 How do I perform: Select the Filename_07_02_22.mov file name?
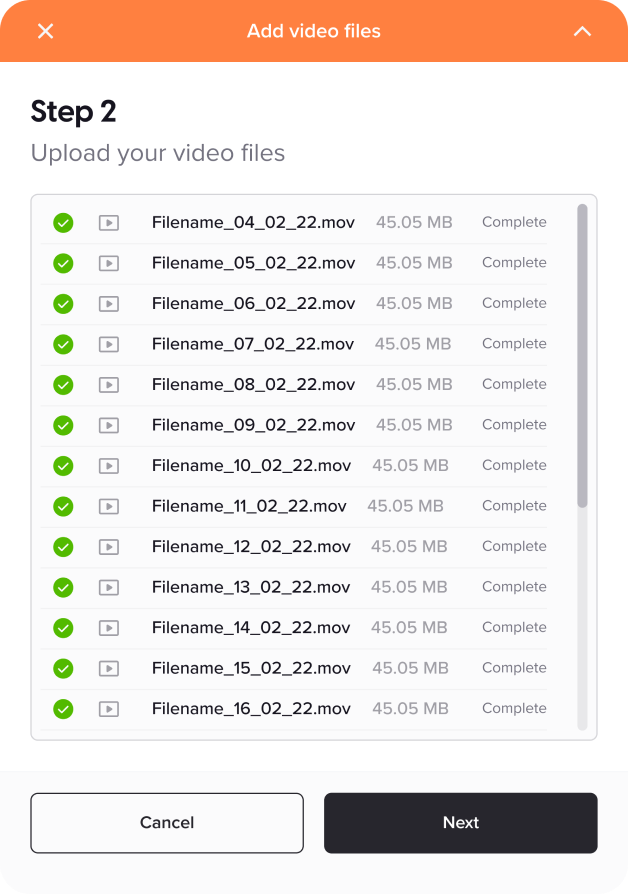[x=253, y=344]
